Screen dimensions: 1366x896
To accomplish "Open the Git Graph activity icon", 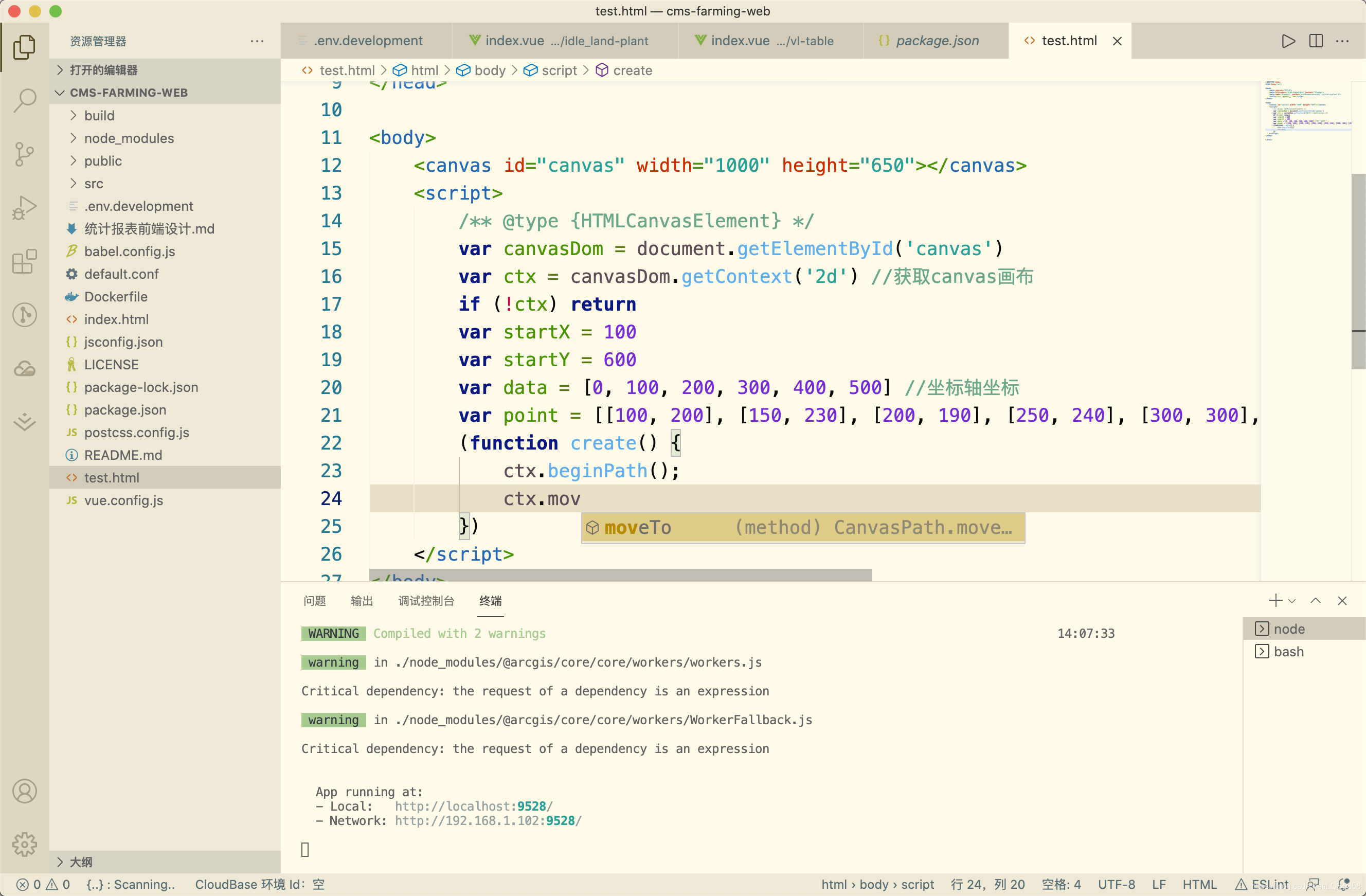I will pos(24,315).
